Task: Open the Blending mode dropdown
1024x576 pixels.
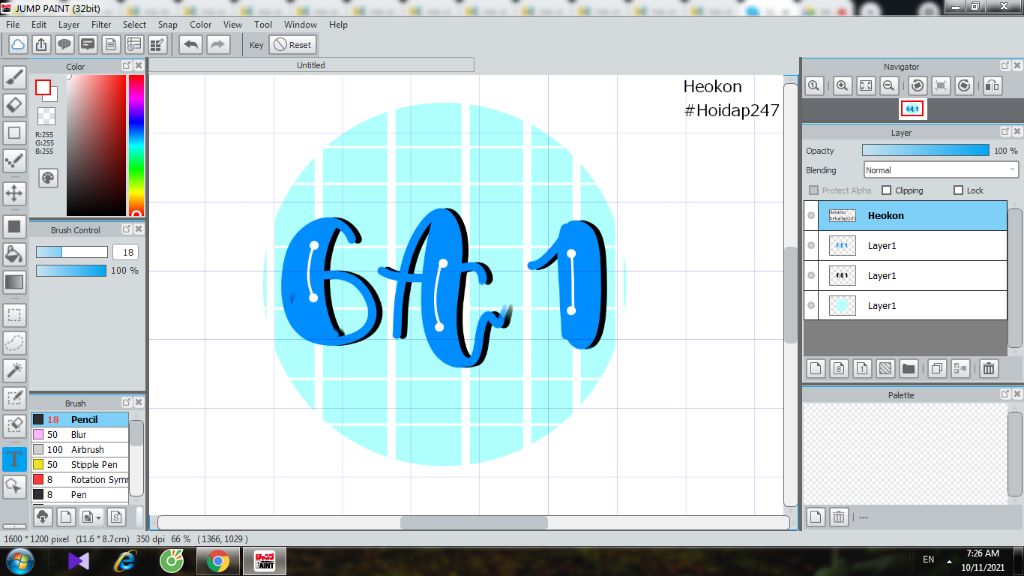Action: tap(940, 170)
